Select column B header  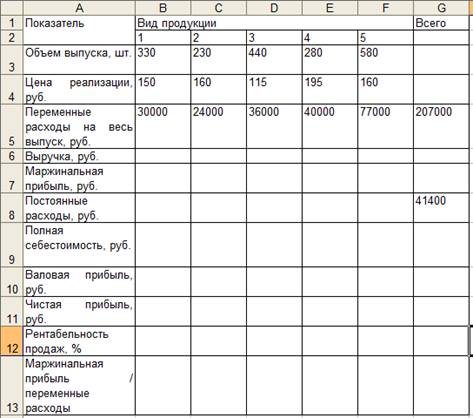click(163, 8)
